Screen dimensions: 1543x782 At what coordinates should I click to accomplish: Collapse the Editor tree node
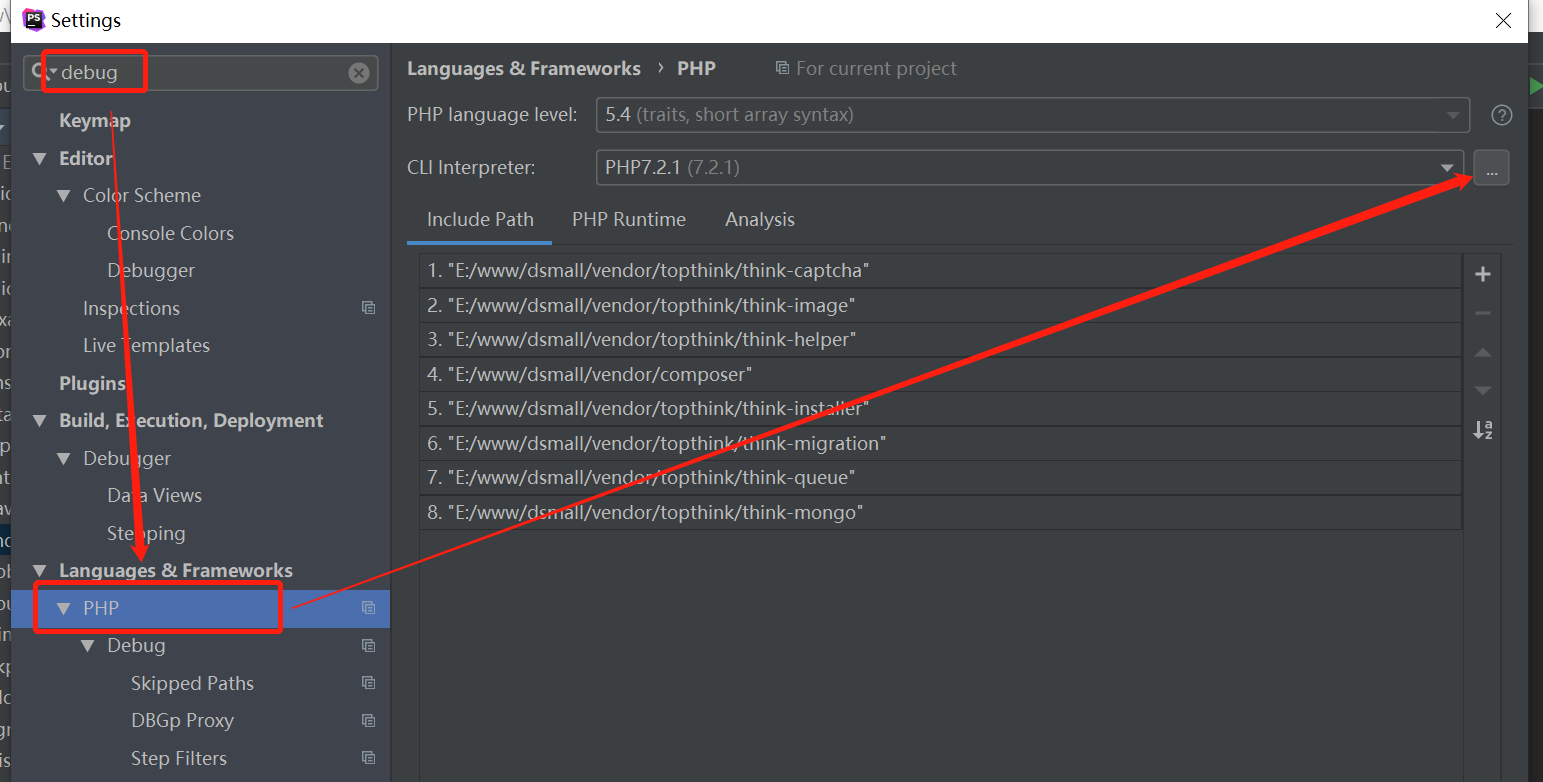pos(40,159)
